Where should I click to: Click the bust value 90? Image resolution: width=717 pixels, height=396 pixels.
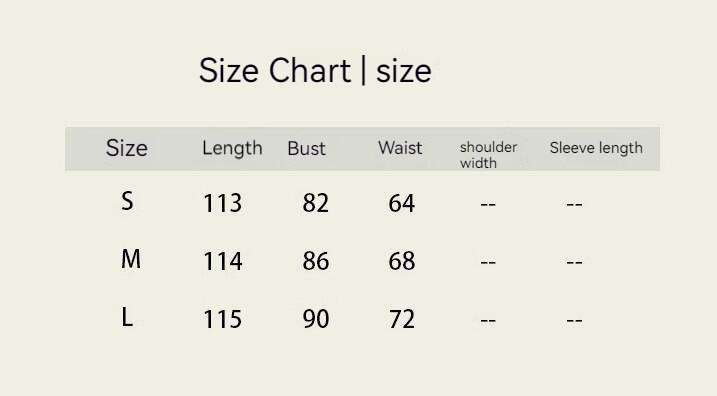click(x=316, y=319)
